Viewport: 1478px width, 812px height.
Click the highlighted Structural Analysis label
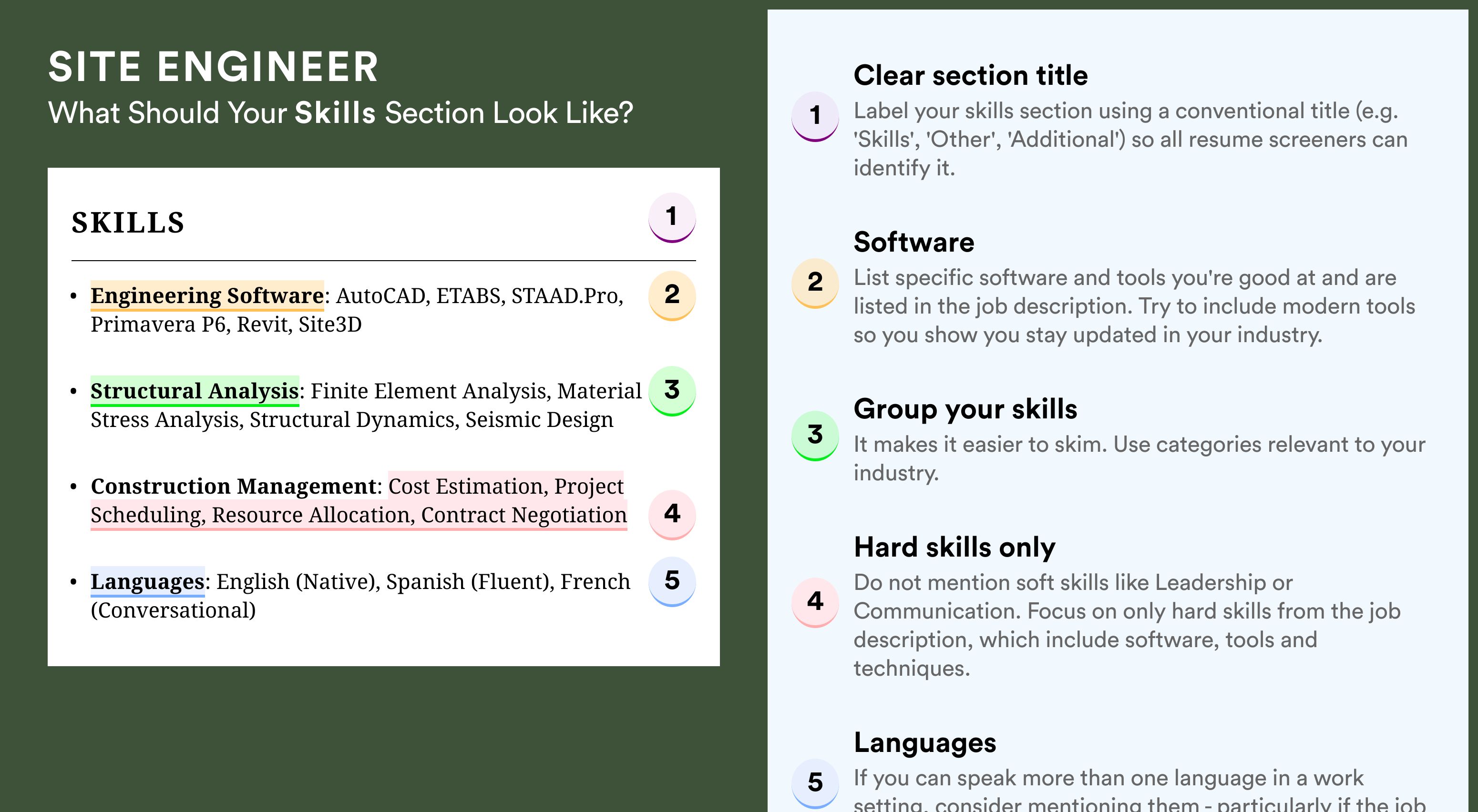[x=195, y=391]
